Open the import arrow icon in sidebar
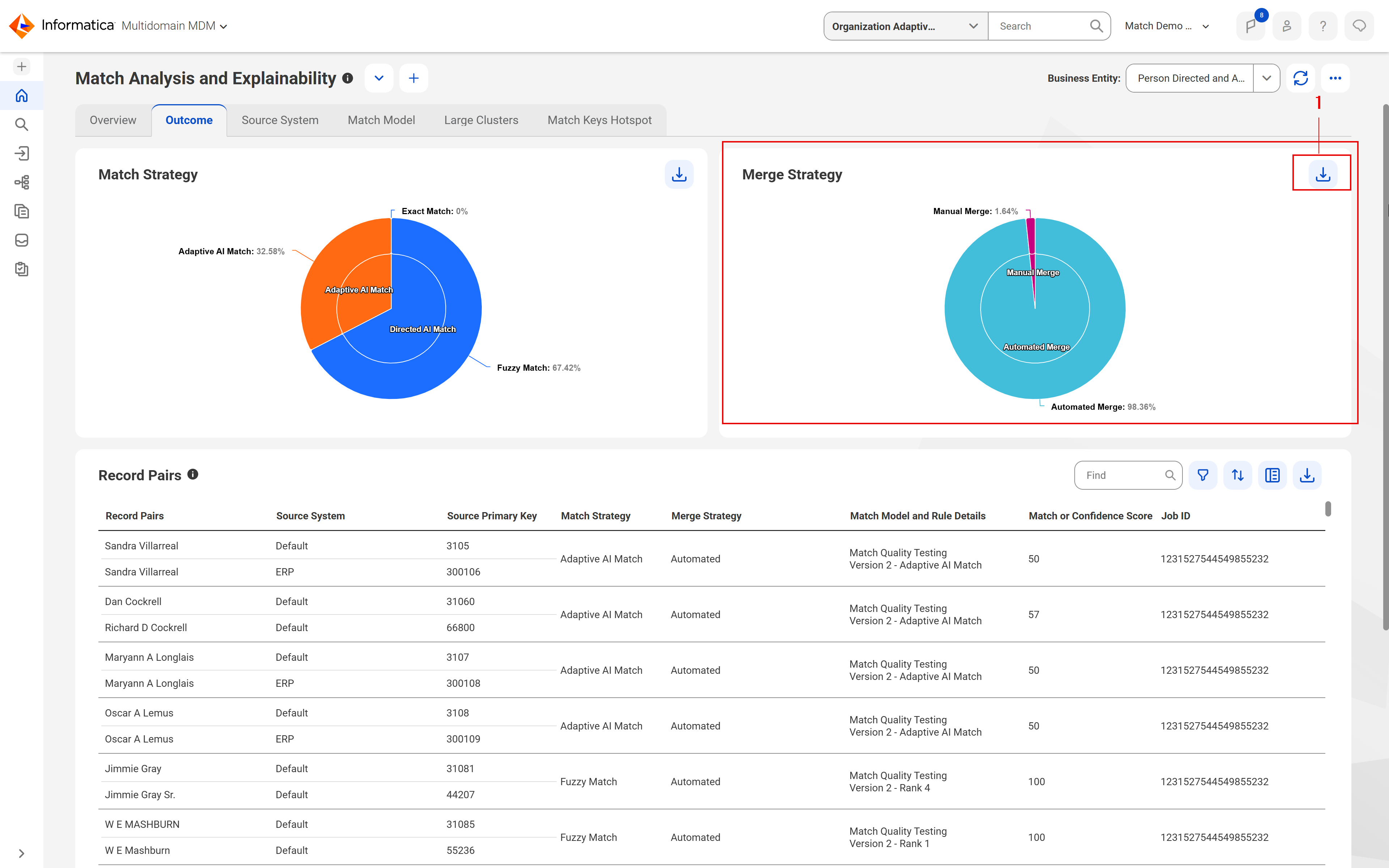 click(x=22, y=153)
